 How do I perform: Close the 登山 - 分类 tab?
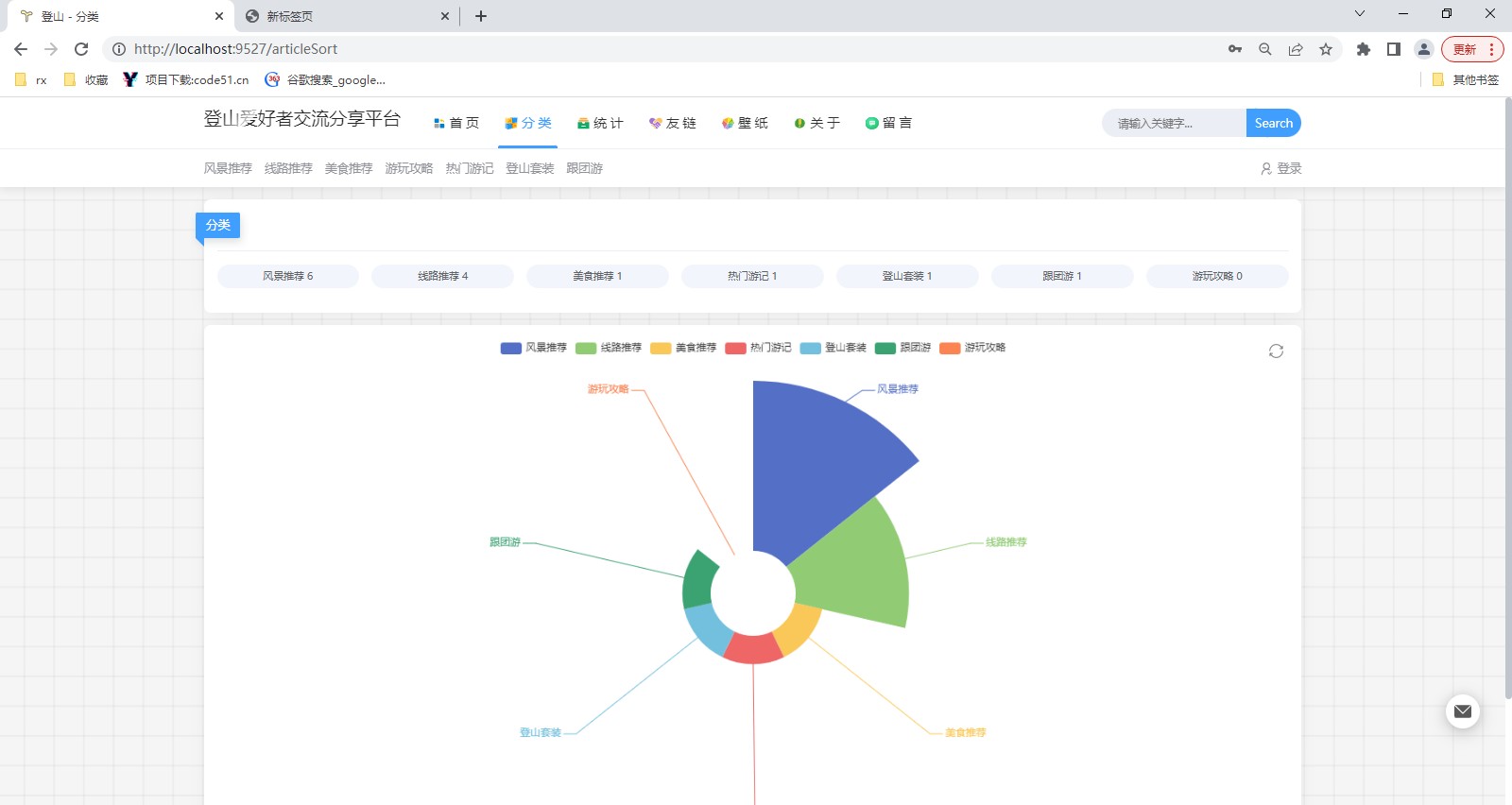pyautogui.click(x=219, y=16)
